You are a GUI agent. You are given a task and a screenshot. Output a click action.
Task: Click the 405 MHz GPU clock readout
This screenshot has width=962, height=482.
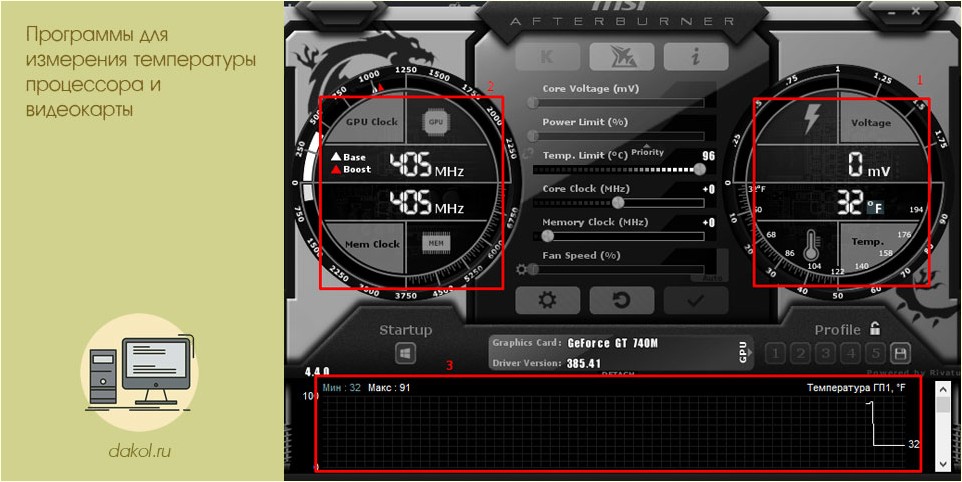426,164
